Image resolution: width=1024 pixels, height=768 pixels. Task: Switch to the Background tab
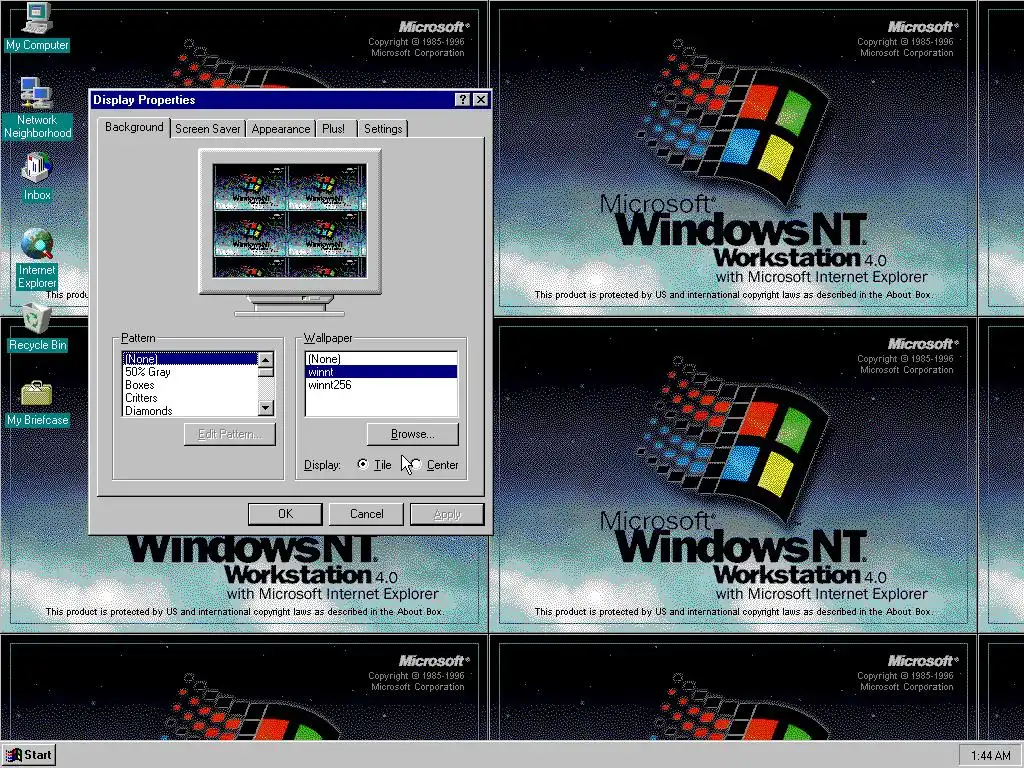(134, 127)
